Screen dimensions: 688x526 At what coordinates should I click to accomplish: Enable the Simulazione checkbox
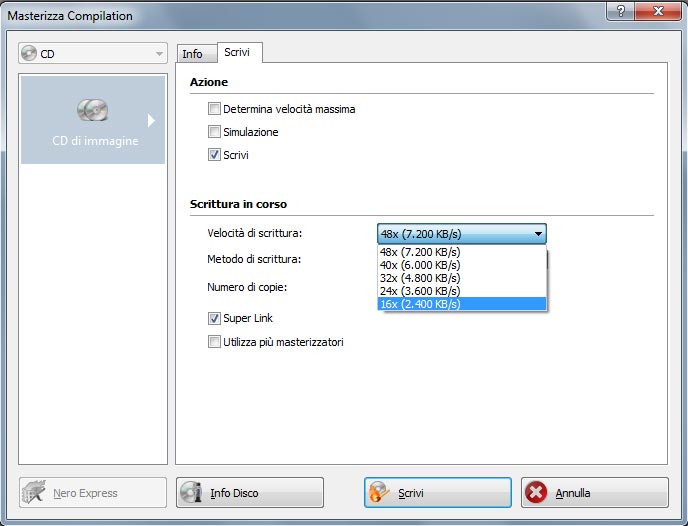[x=214, y=132]
